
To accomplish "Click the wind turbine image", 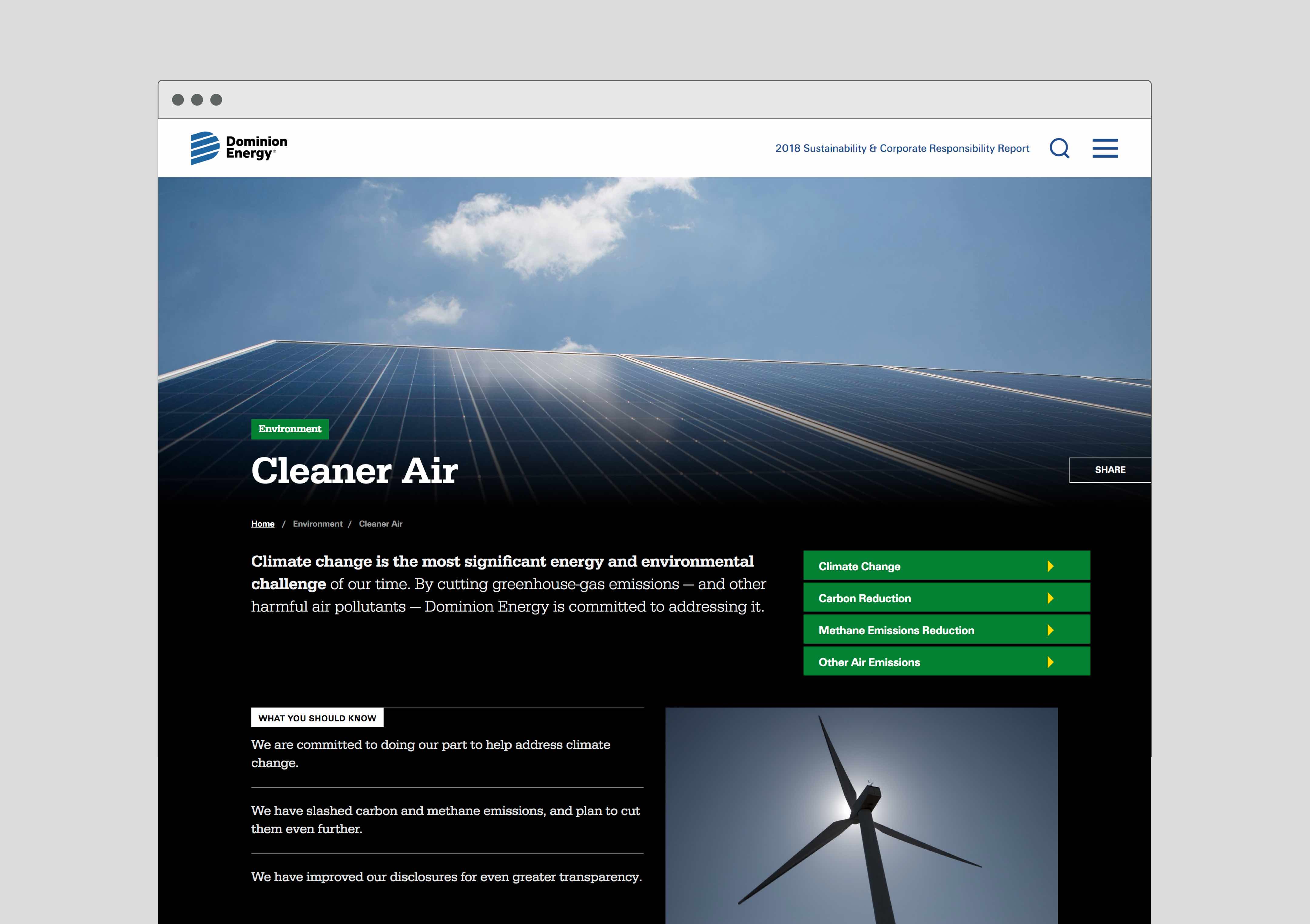I will tap(861, 816).
